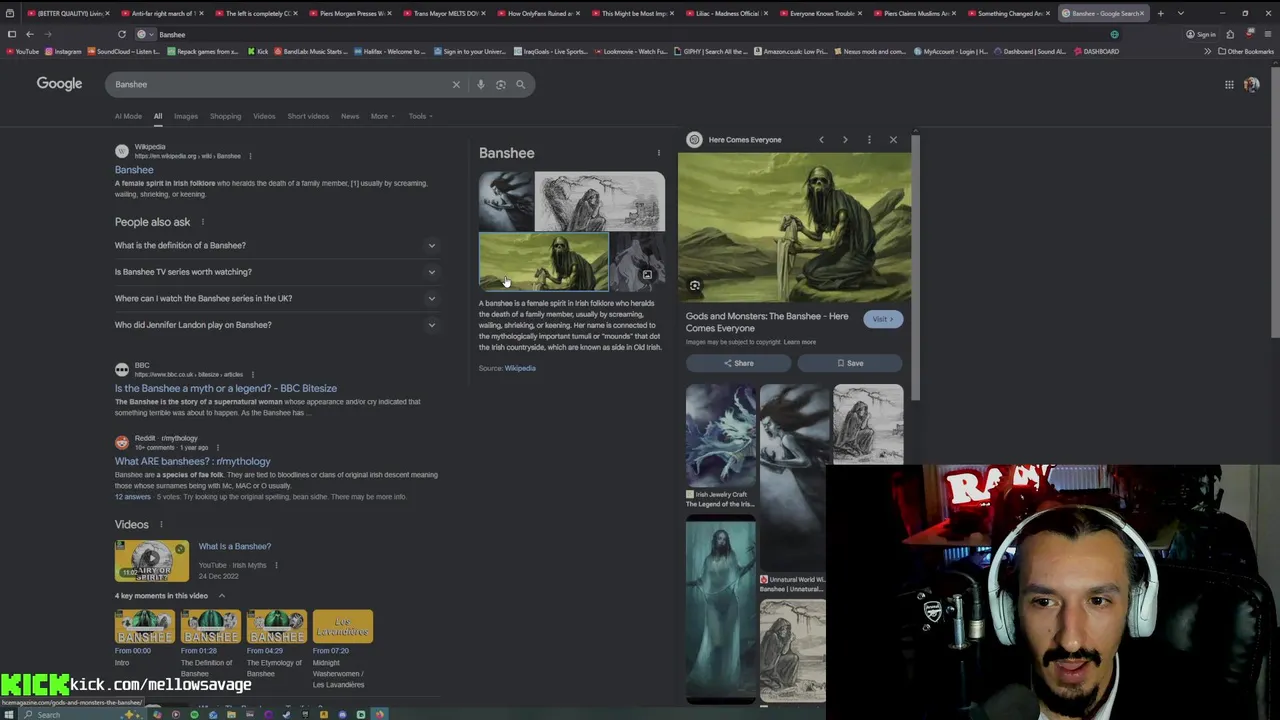Switch to the Videos results tab
The height and width of the screenshot is (720, 1280).
pos(264,116)
